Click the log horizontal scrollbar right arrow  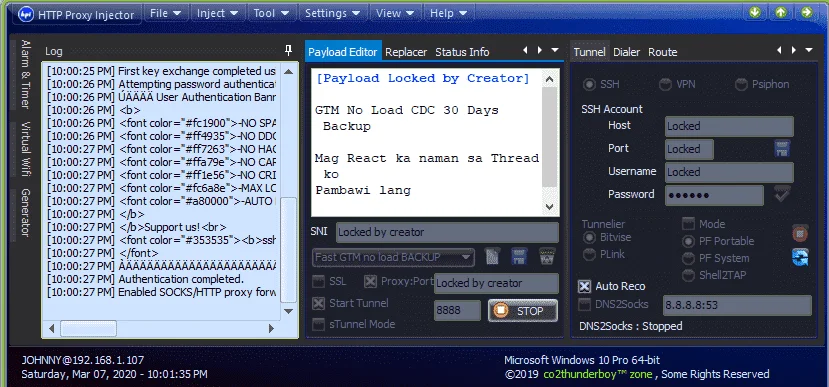click(x=271, y=328)
